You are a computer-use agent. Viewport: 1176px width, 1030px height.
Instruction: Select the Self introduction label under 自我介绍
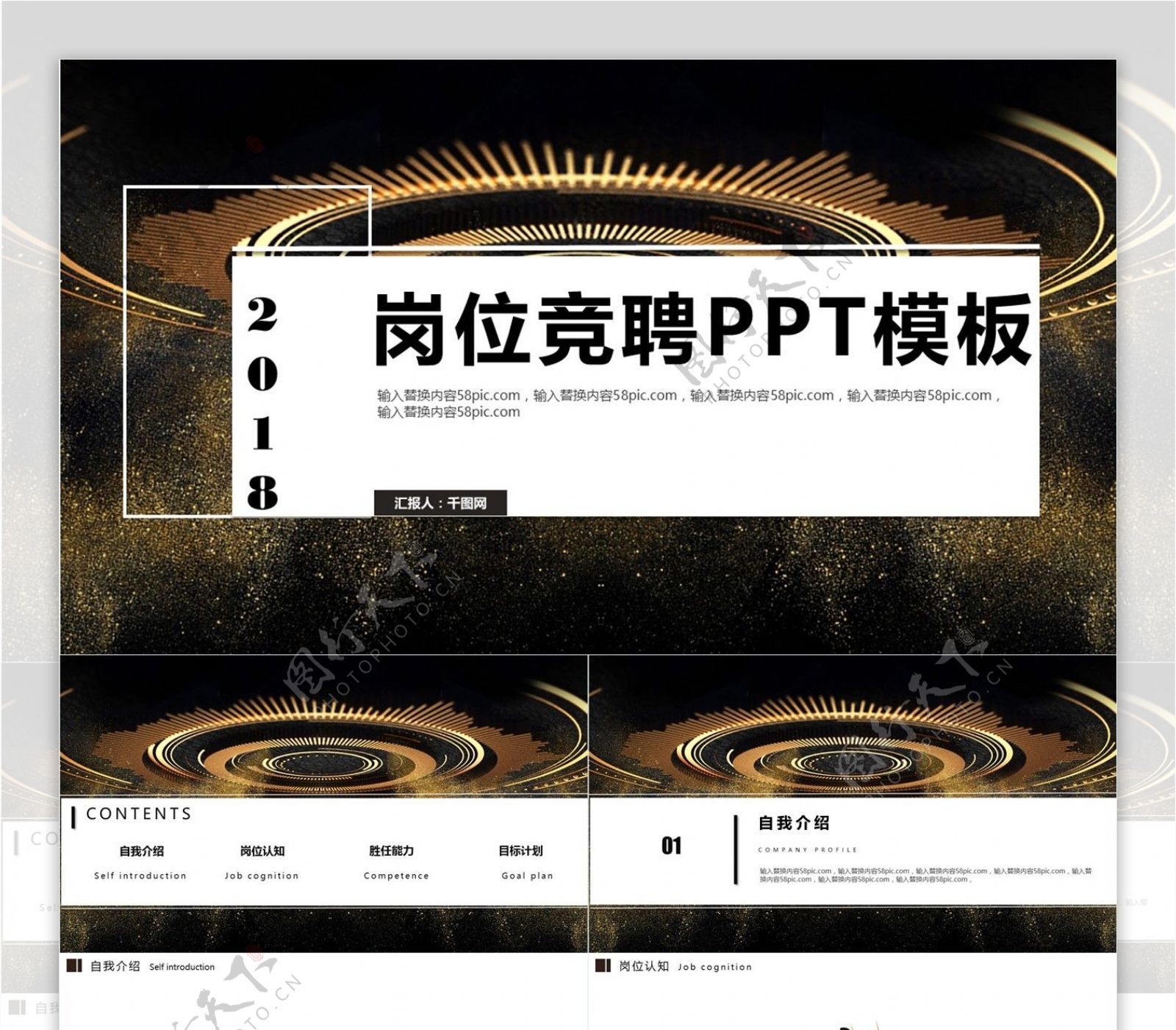(x=140, y=876)
